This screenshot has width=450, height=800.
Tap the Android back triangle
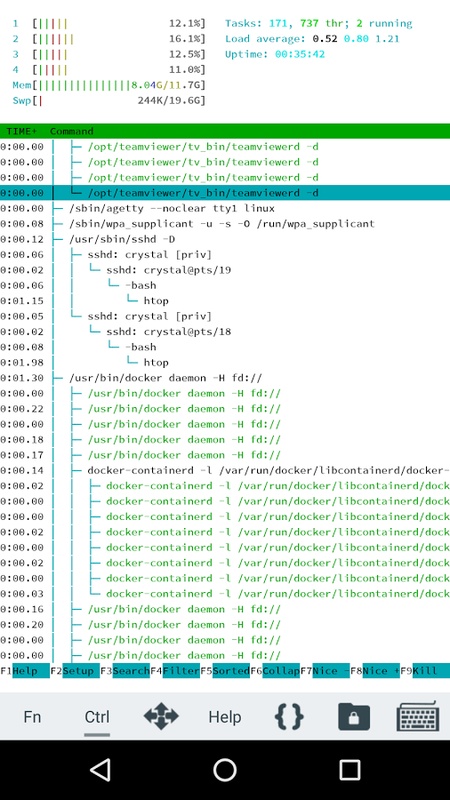(x=101, y=769)
